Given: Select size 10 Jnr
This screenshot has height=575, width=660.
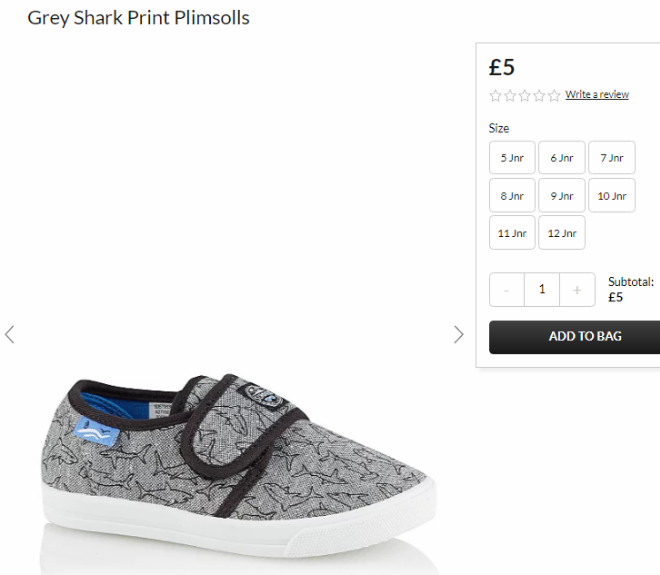Looking at the screenshot, I should click(612, 195).
